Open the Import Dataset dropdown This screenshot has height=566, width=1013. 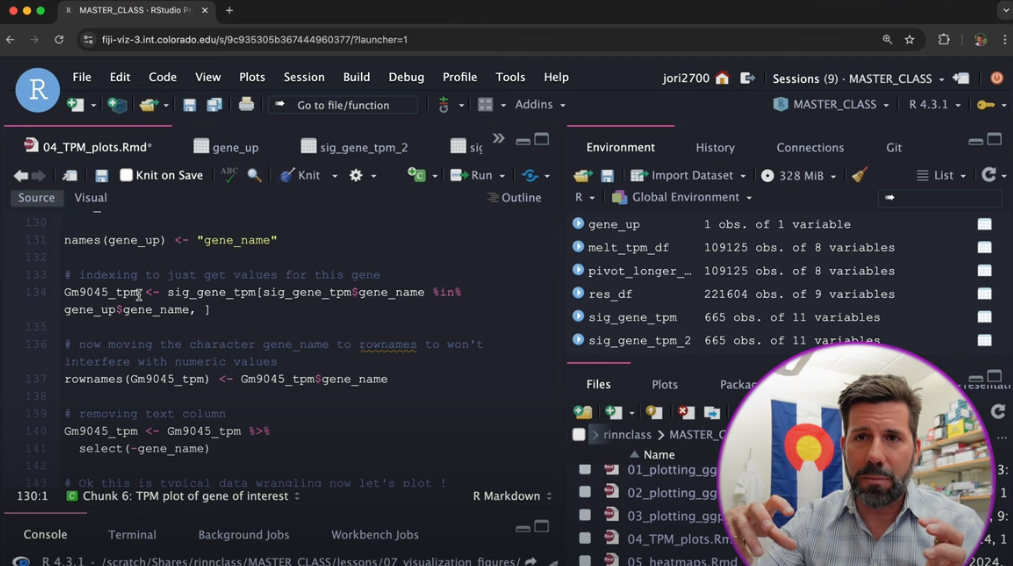pyautogui.click(x=688, y=175)
